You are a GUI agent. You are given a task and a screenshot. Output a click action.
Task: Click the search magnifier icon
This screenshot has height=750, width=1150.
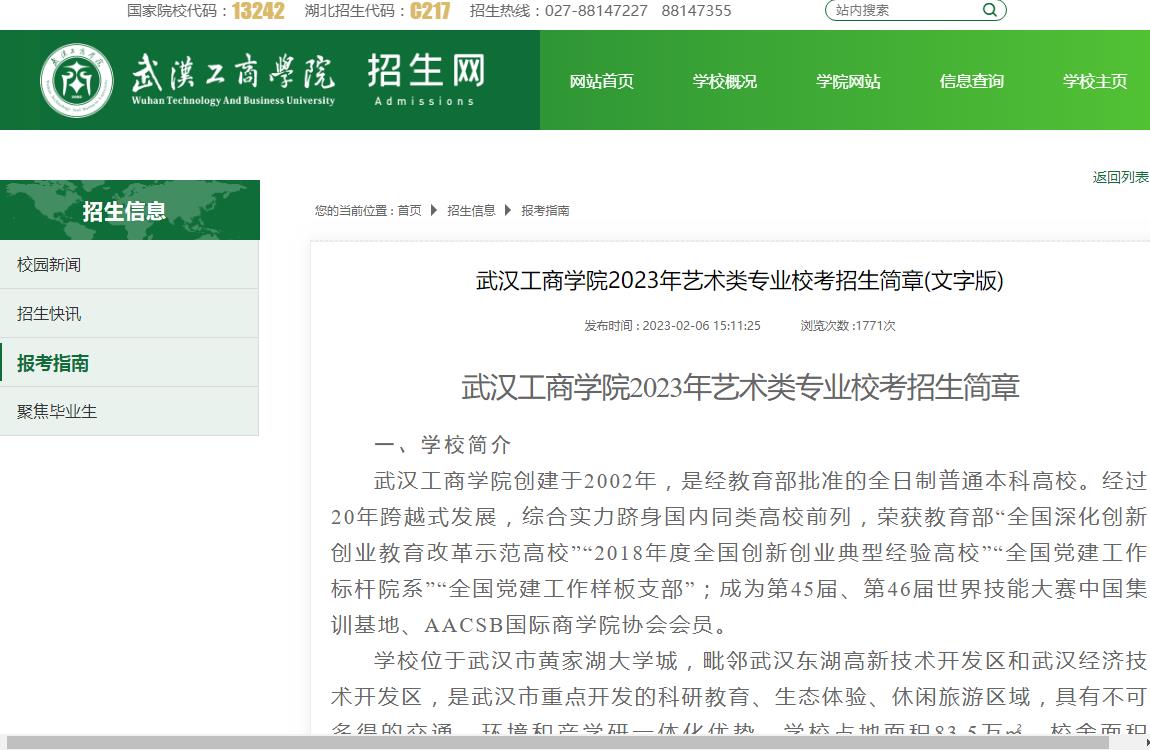click(989, 10)
